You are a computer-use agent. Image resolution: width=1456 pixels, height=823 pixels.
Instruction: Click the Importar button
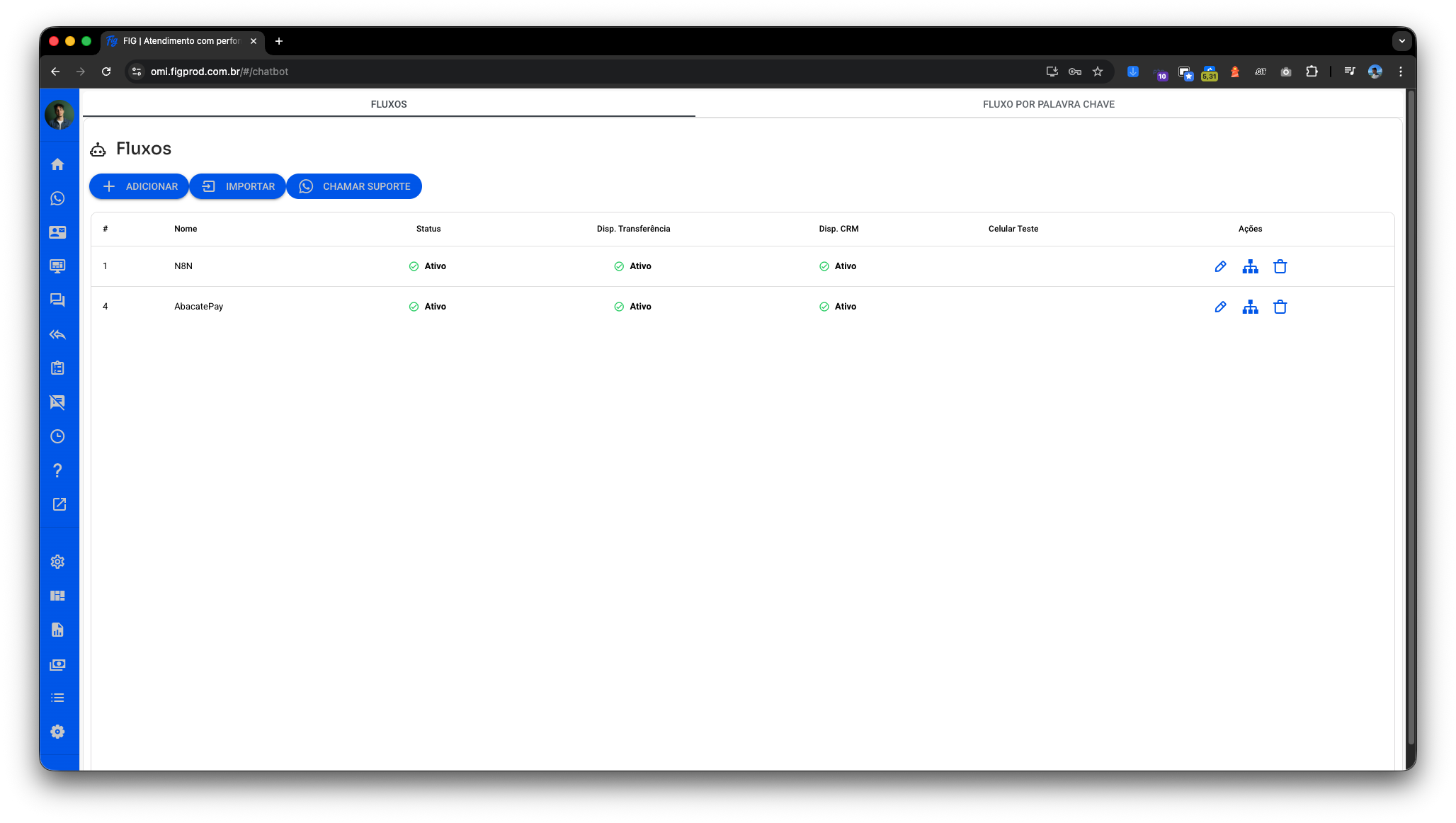[x=238, y=186]
